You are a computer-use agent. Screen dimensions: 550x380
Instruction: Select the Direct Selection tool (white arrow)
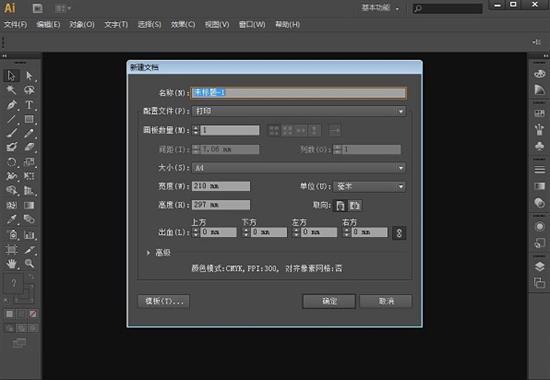[29, 75]
